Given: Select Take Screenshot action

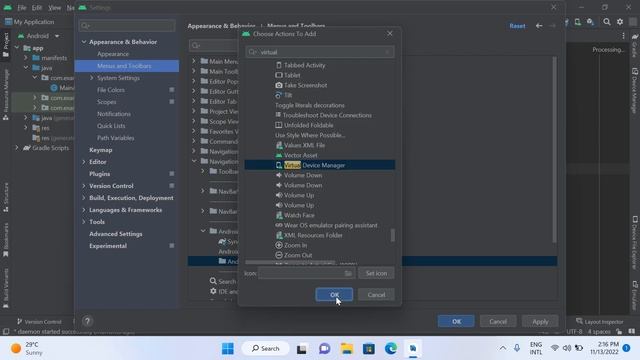Looking at the screenshot, I should [305, 85].
